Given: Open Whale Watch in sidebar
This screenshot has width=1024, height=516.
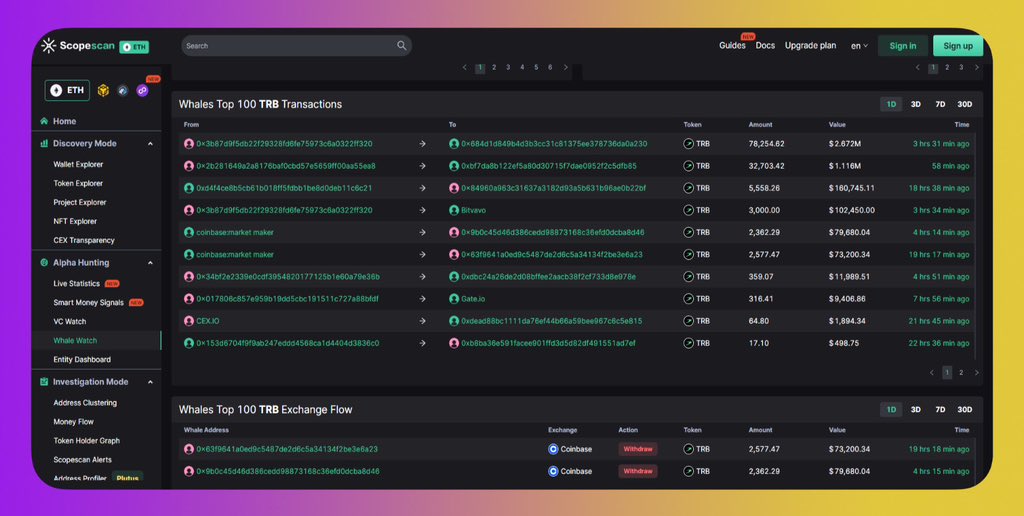Looking at the screenshot, I should point(75,340).
